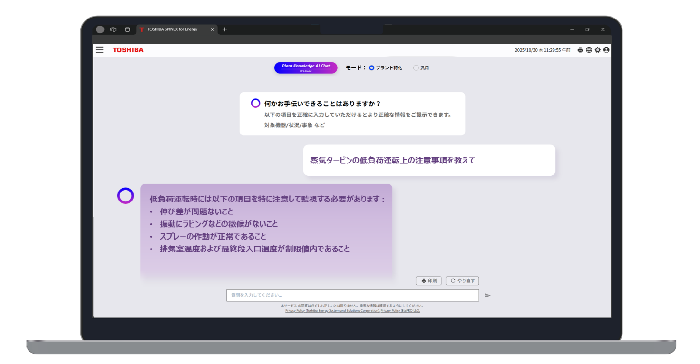Maximize the browser window

click(x=587, y=29)
